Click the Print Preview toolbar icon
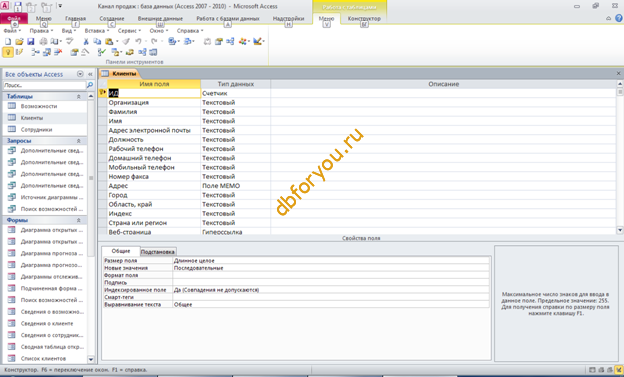 pyautogui.click(x=55, y=41)
